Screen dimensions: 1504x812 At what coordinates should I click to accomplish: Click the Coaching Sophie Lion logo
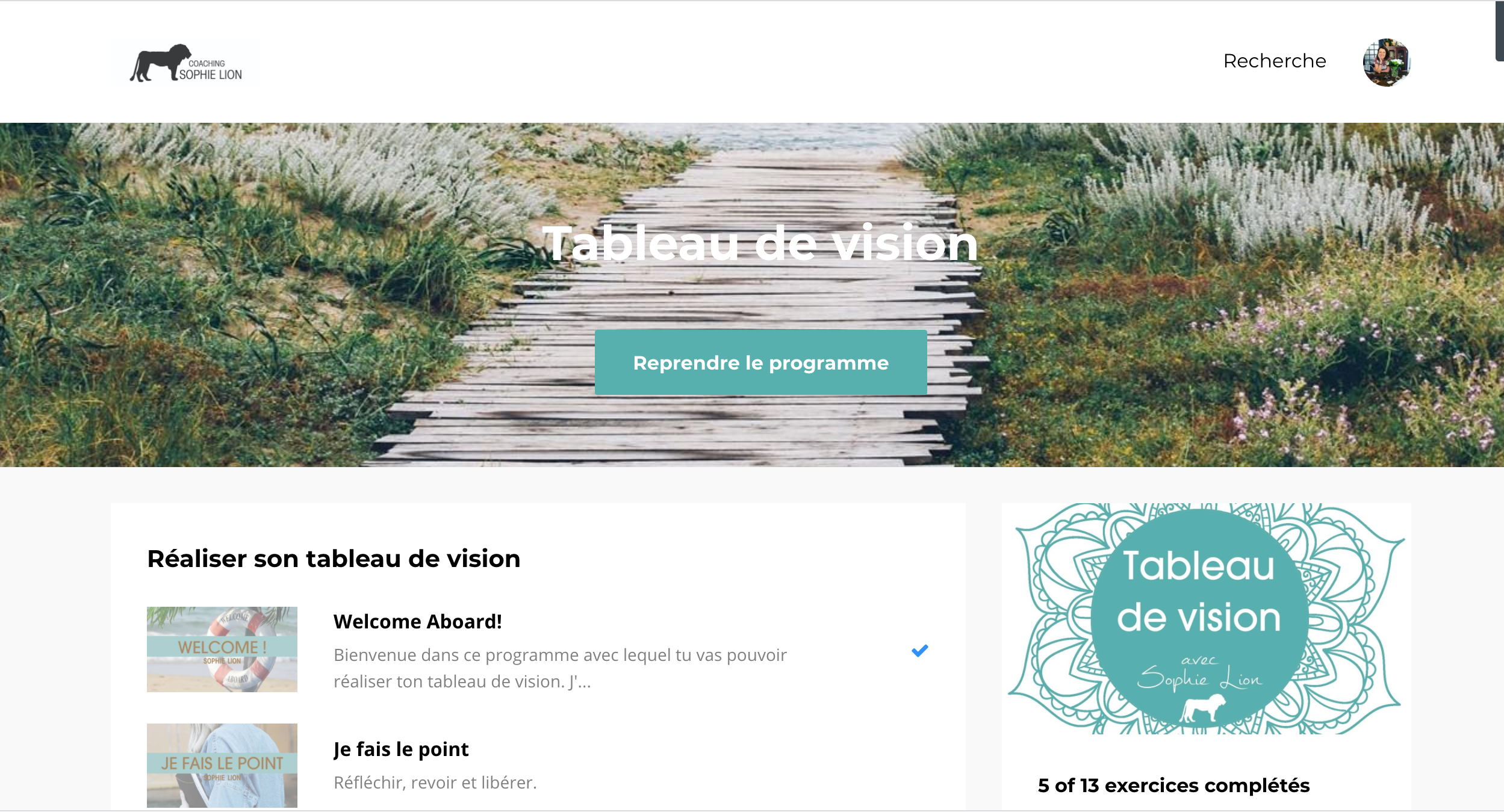[x=187, y=63]
